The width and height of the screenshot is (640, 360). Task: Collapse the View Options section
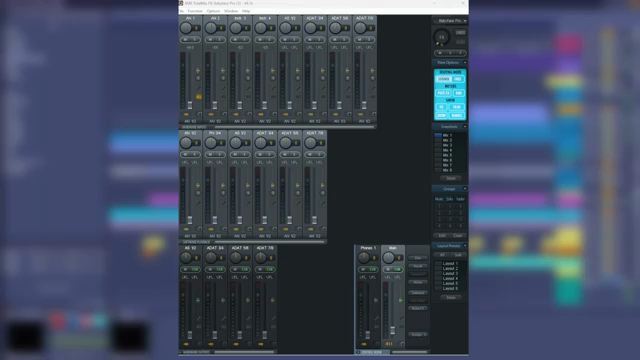[x=465, y=62]
